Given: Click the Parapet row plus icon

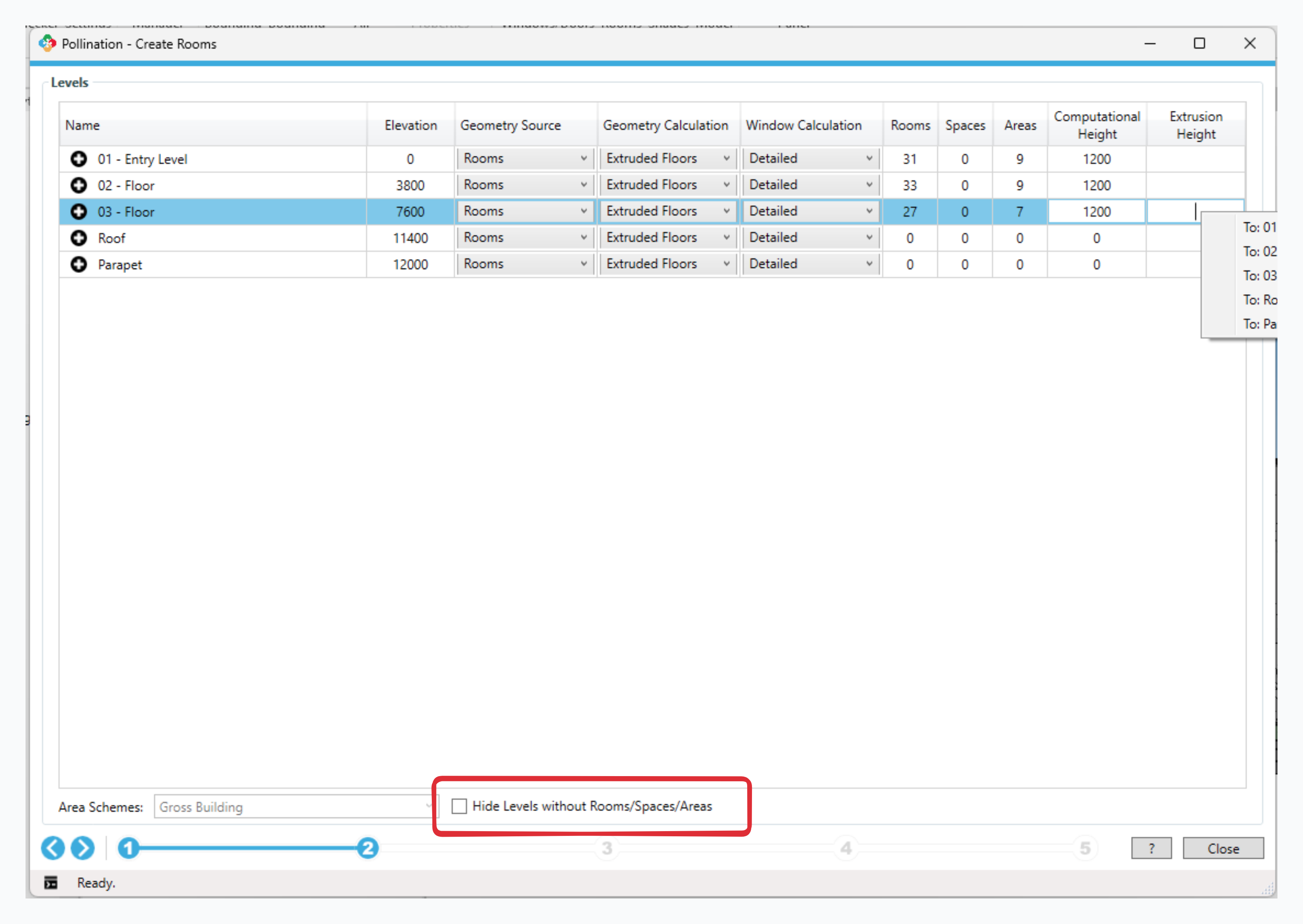Looking at the screenshot, I should 79,265.
